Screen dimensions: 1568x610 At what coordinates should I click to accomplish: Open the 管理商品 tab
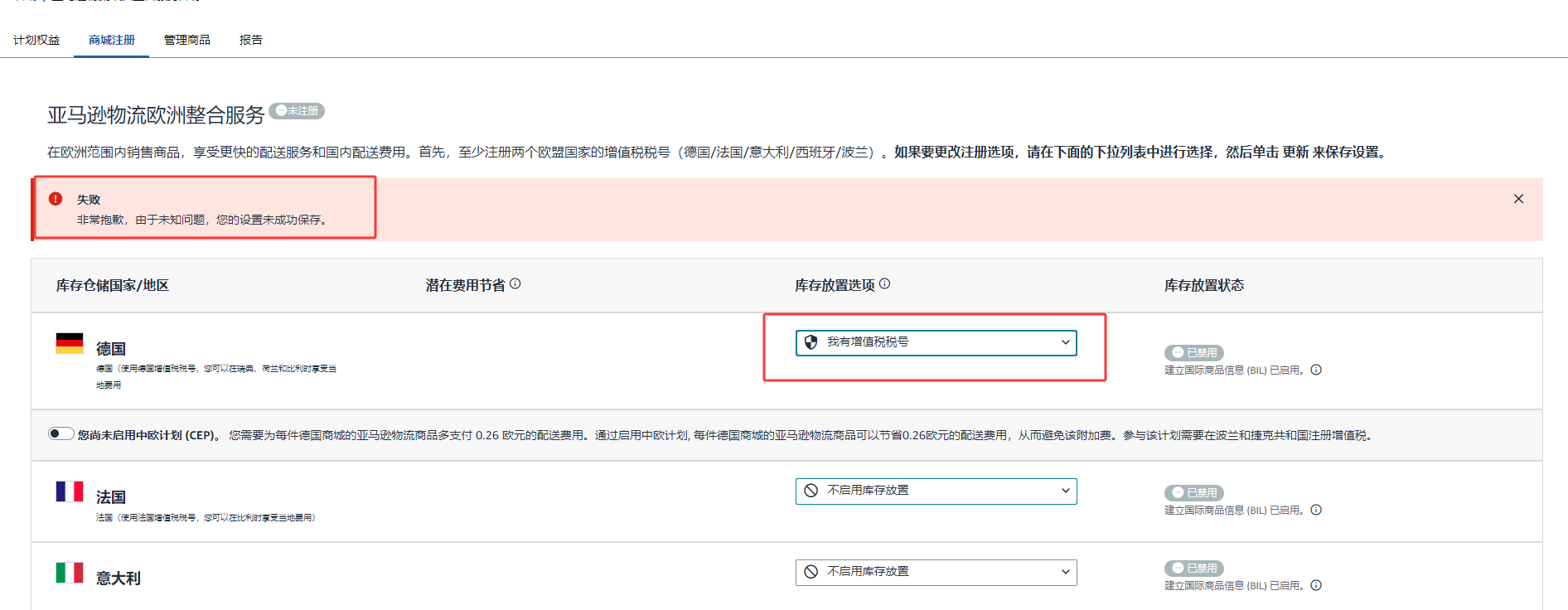(187, 40)
